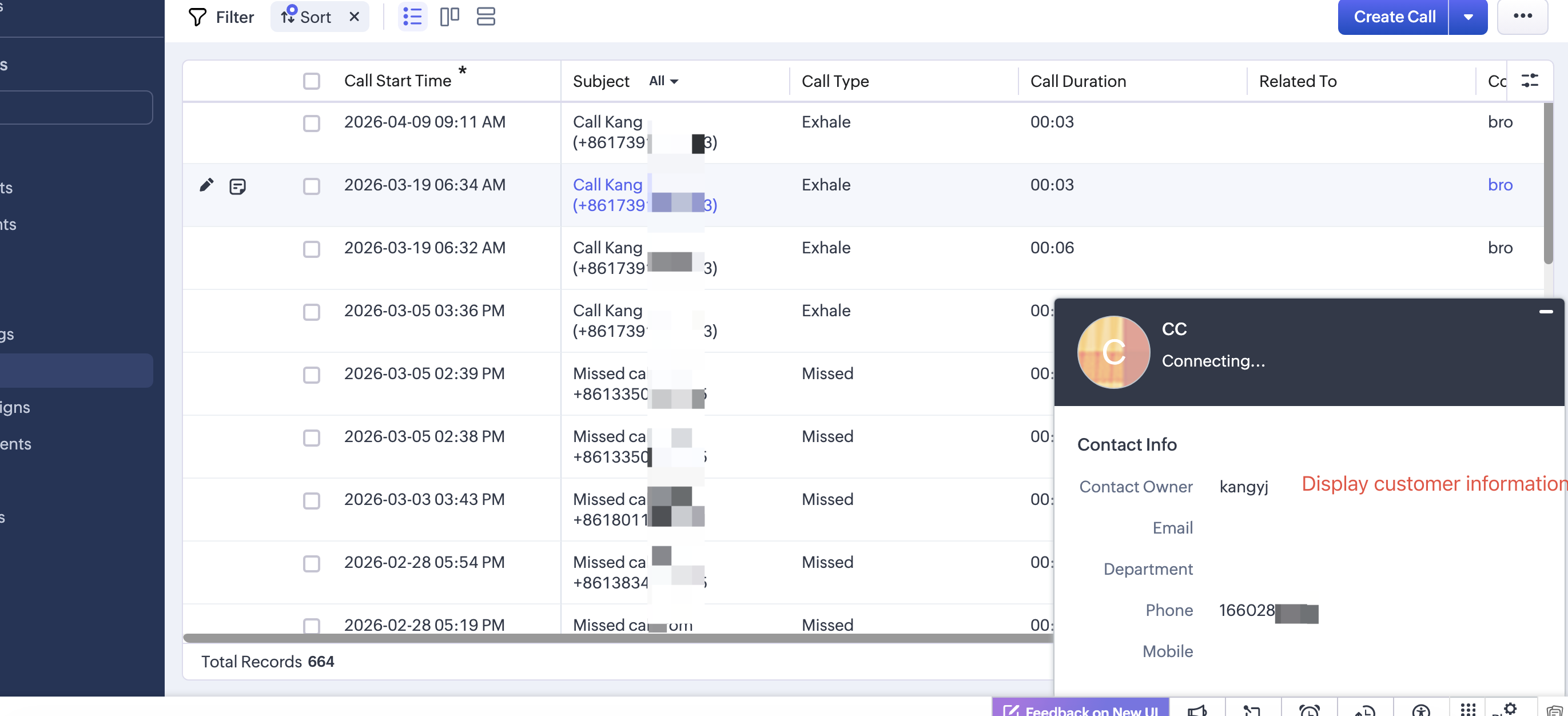
Task: Click the horizontal scrollbar under the table
Action: [x=617, y=638]
